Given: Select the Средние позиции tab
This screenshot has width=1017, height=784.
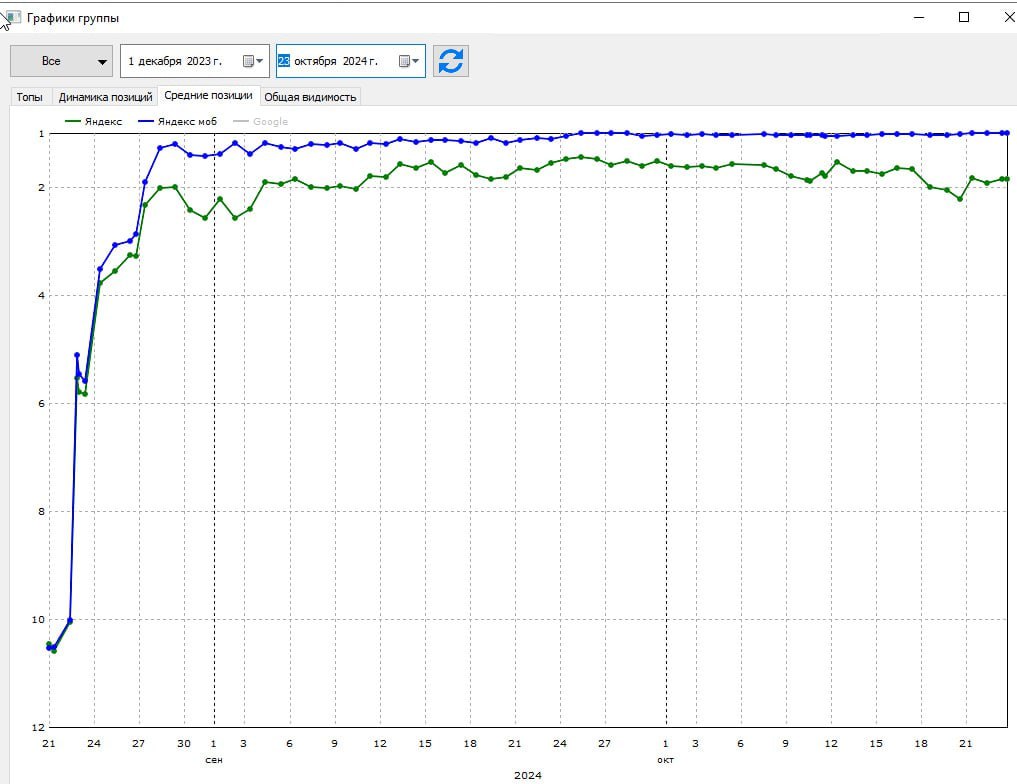Looking at the screenshot, I should coord(208,96).
